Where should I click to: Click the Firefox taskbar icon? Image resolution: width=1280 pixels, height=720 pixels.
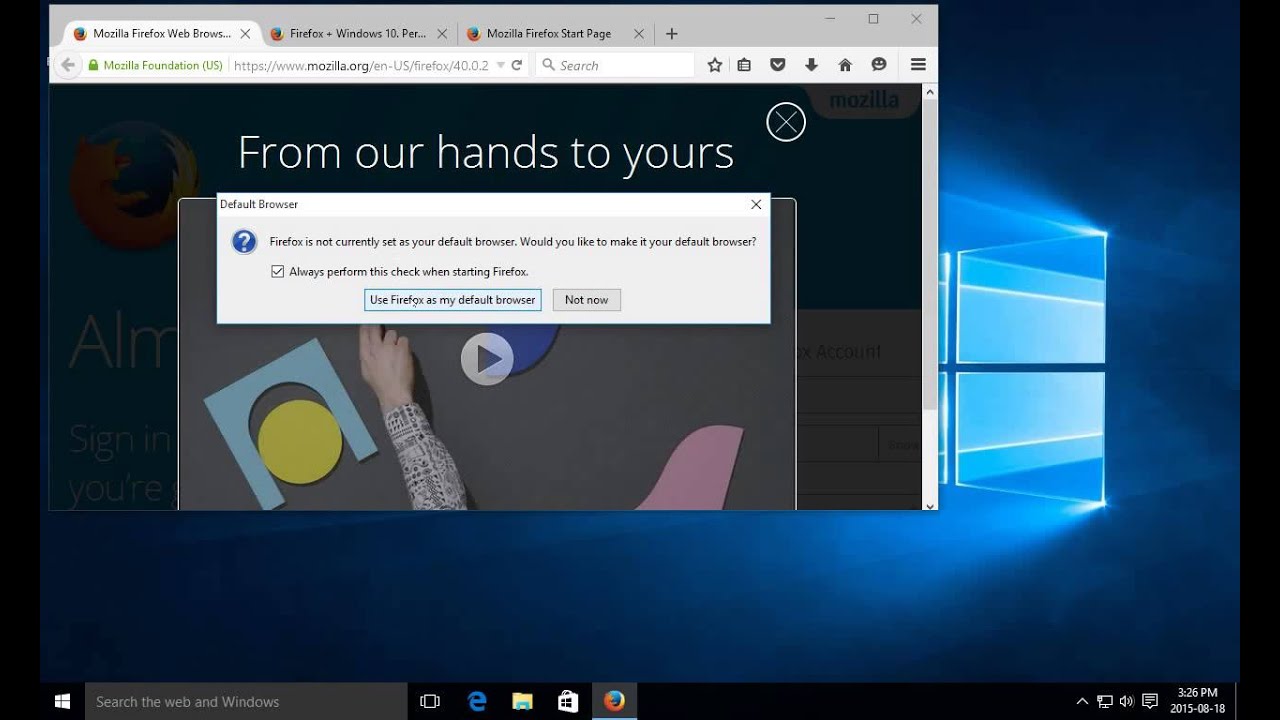[x=614, y=701]
